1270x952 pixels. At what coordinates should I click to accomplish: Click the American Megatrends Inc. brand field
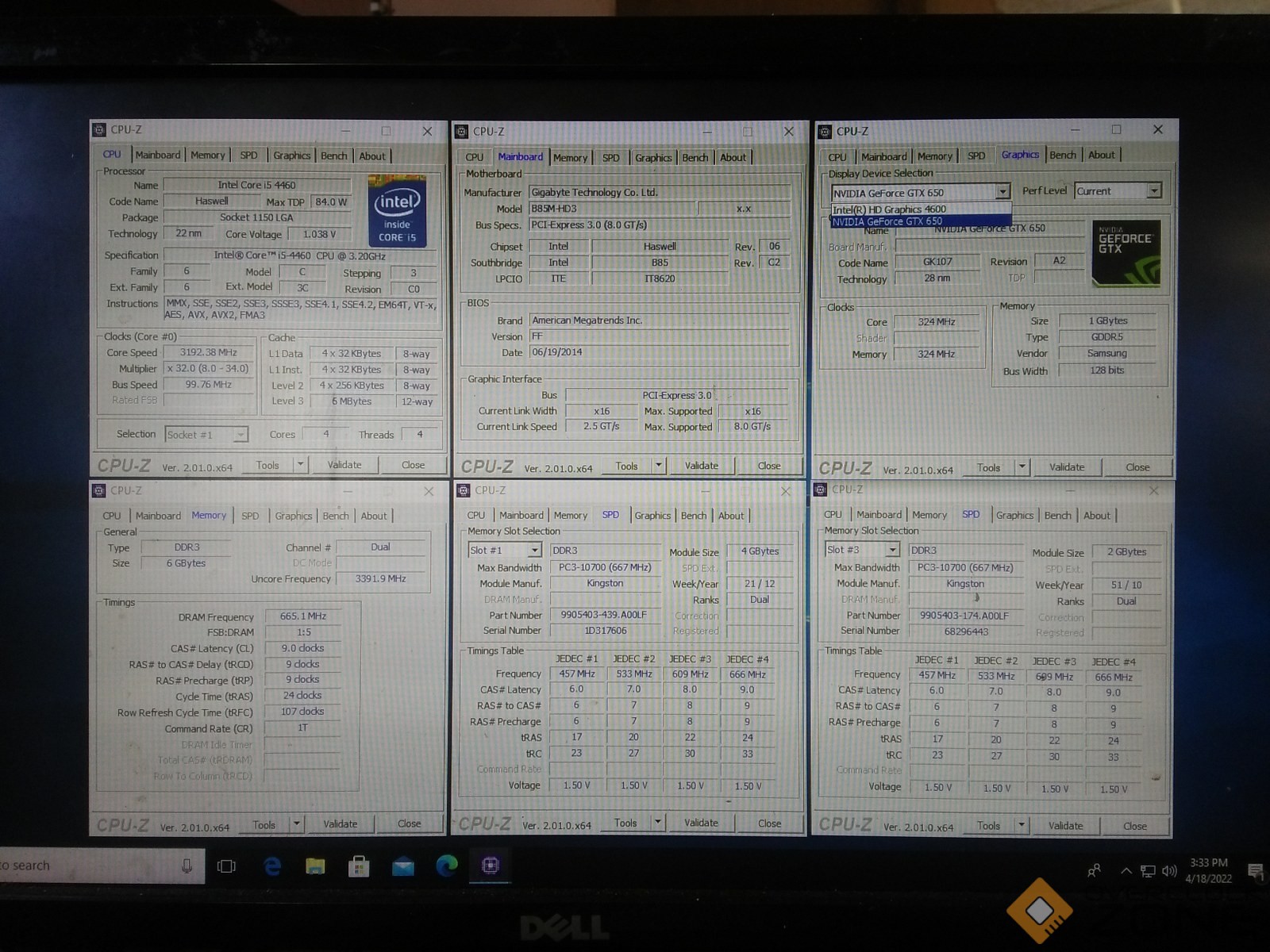(659, 321)
